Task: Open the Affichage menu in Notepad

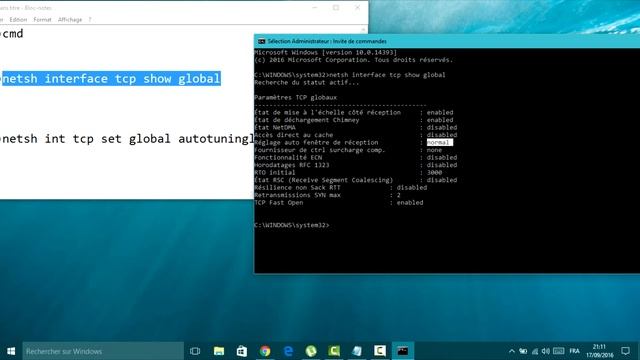Action: click(x=70, y=20)
